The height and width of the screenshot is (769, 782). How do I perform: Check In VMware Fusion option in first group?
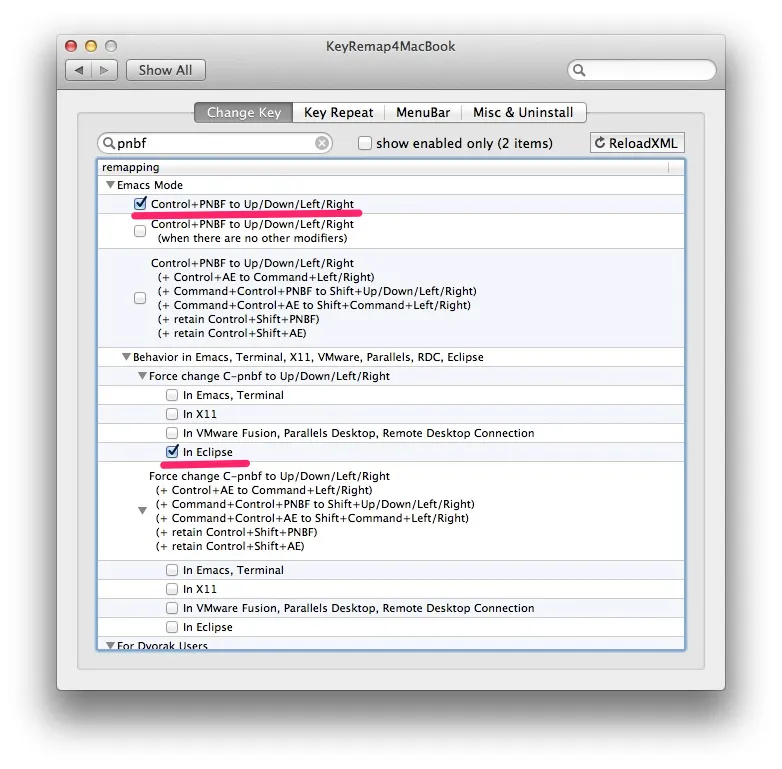point(172,433)
